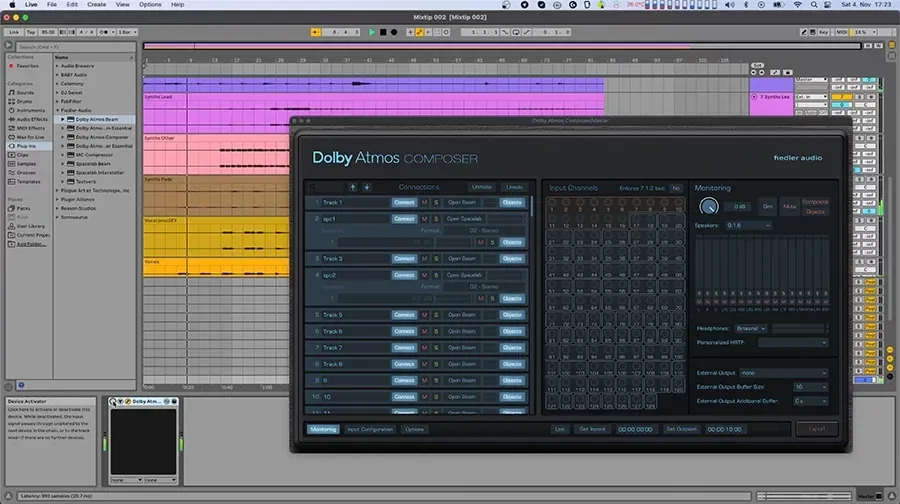Click Connect for Track 1

(404, 203)
